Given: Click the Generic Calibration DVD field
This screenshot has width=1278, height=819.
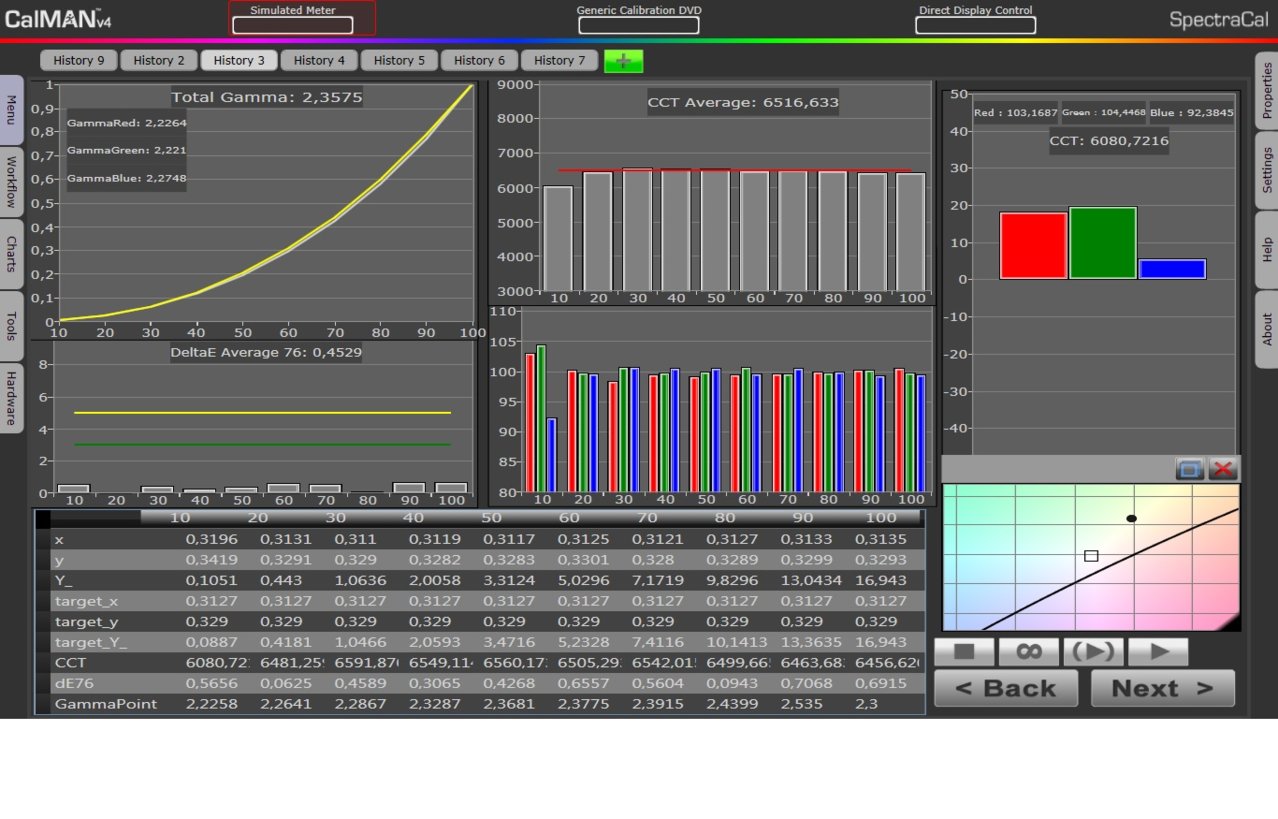Looking at the screenshot, I should pos(639,25).
